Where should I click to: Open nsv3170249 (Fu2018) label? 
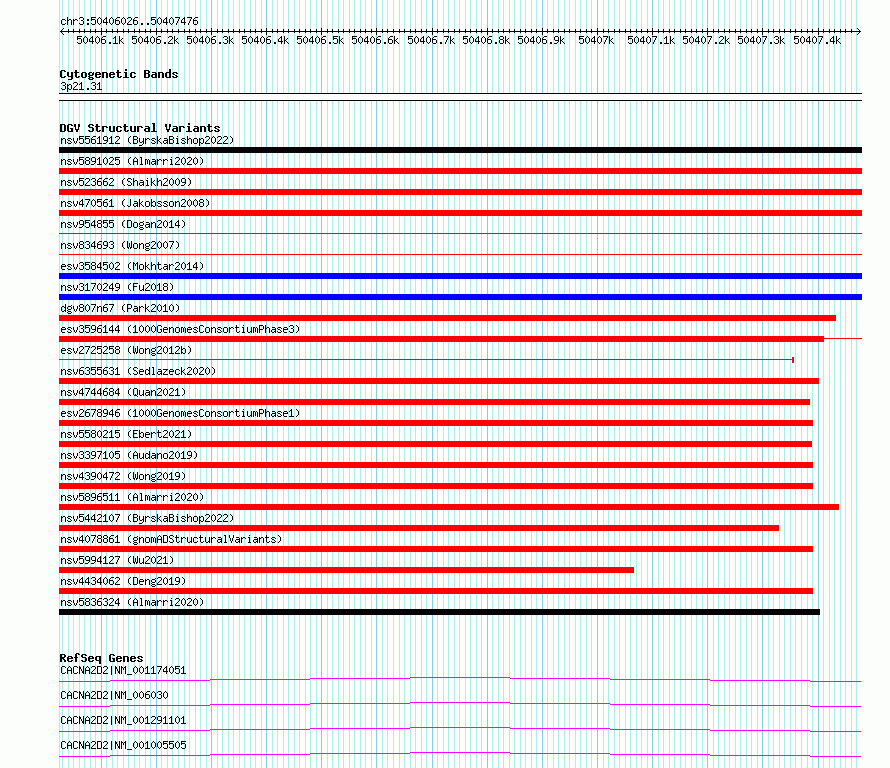[x=117, y=287]
